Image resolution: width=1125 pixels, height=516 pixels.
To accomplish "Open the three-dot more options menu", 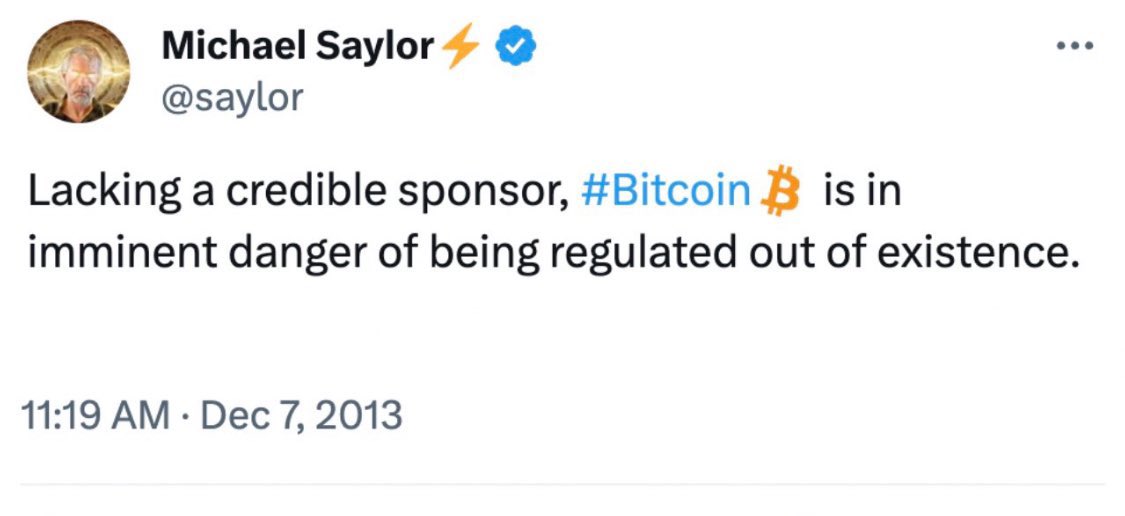I will (x=1073, y=46).
